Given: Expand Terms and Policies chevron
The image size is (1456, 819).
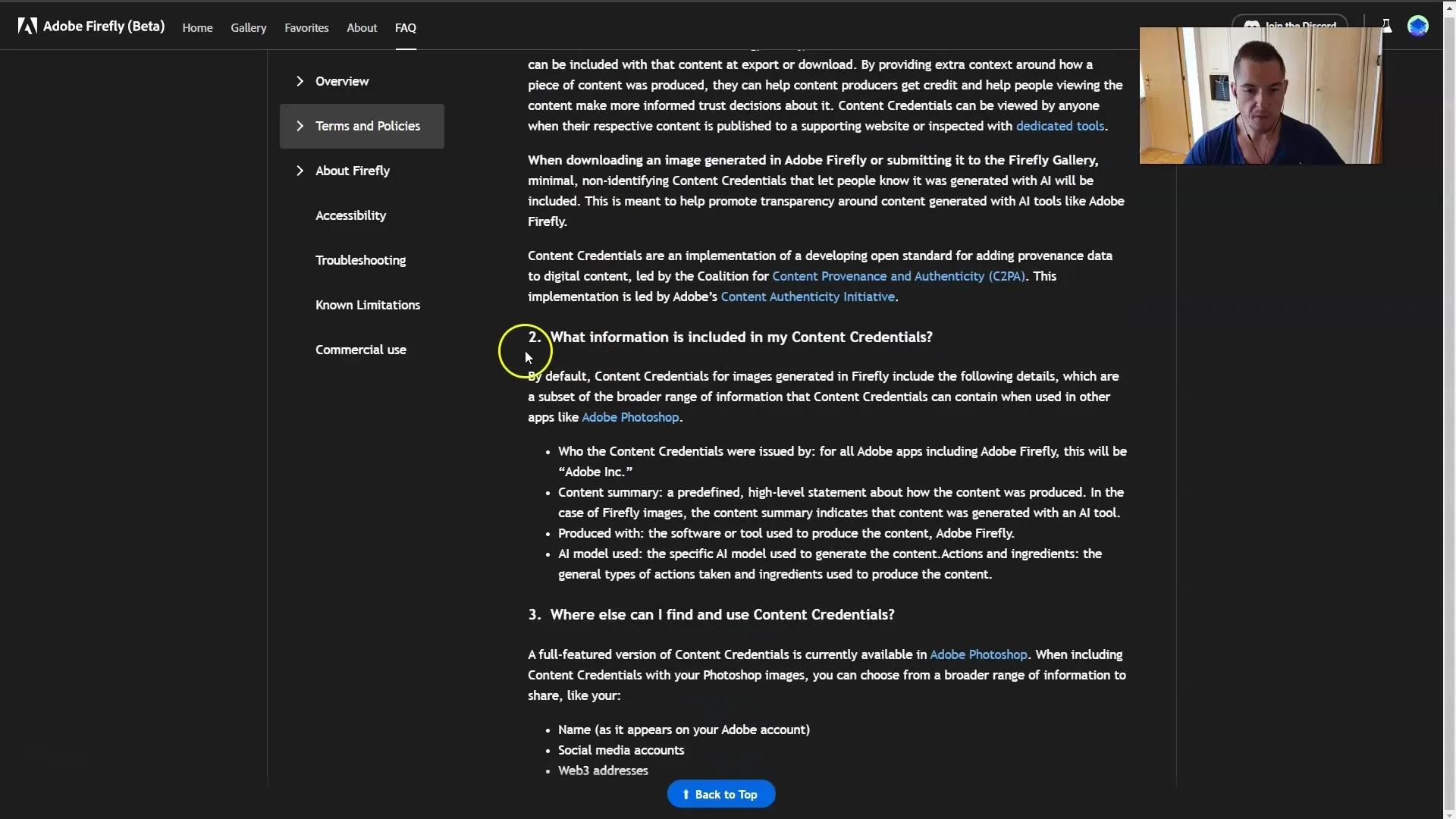Looking at the screenshot, I should (x=300, y=126).
